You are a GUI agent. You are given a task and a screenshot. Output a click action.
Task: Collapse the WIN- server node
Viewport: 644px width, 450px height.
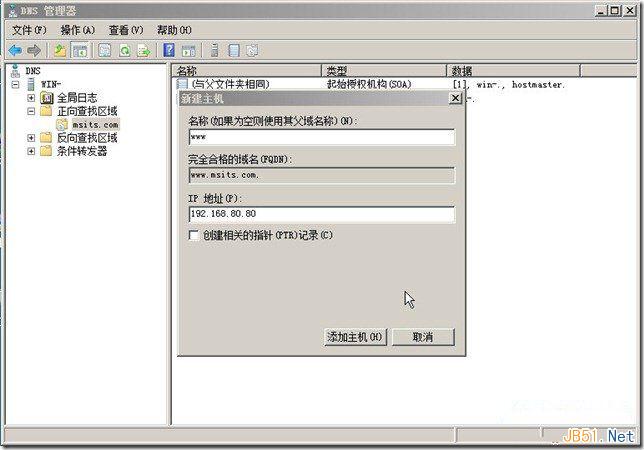pyautogui.click(x=16, y=85)
